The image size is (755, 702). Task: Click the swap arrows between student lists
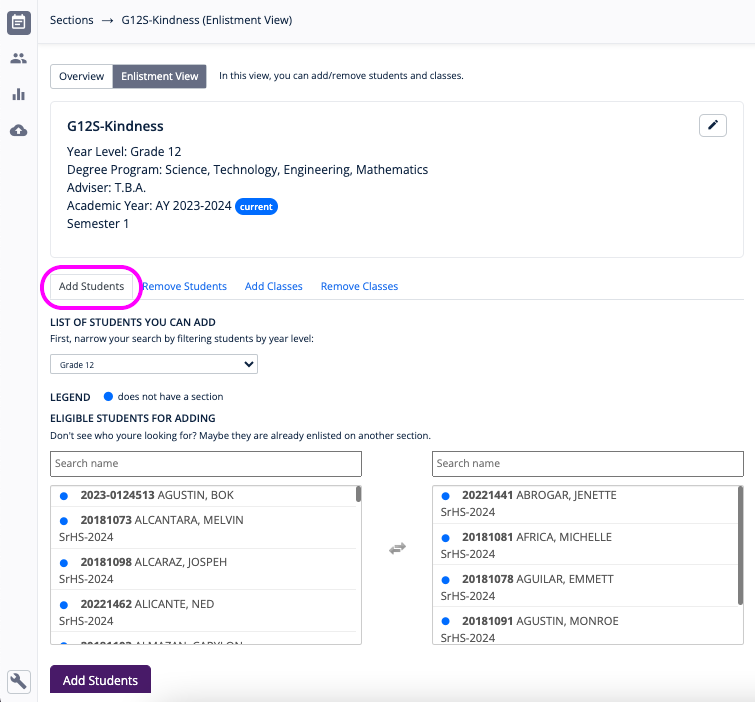397,548
